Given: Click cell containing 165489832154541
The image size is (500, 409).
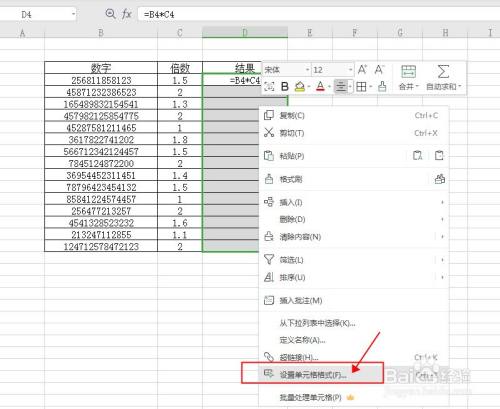Looking at the screenshot, I should tap(101, 104).
